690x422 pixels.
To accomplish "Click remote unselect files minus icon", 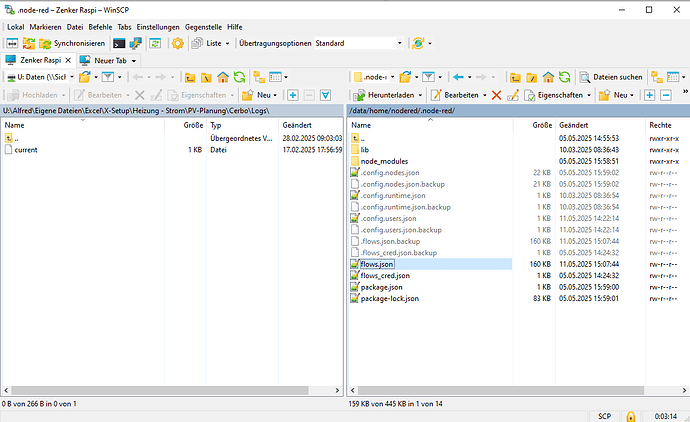I will (x=666, y=95).
